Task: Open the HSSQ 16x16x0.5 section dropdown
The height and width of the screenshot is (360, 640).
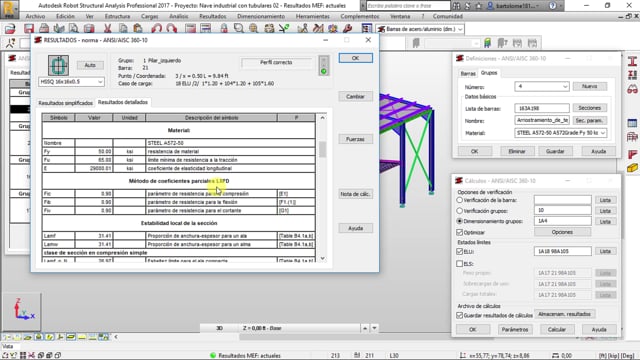Action: click(100, 82)
